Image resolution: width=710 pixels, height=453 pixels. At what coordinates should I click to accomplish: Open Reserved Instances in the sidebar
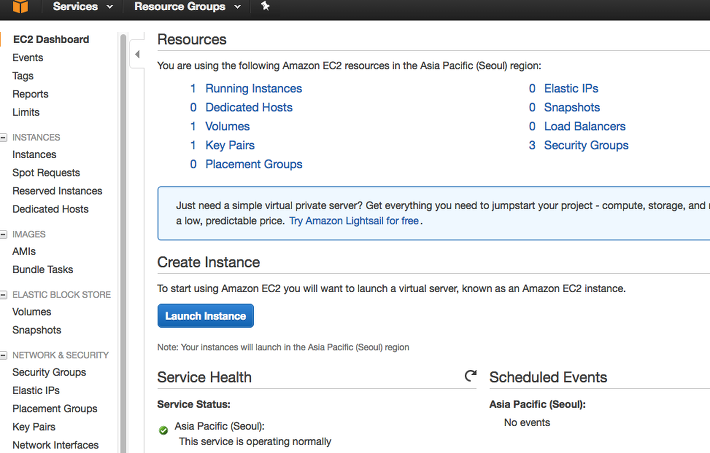point(57,191)
